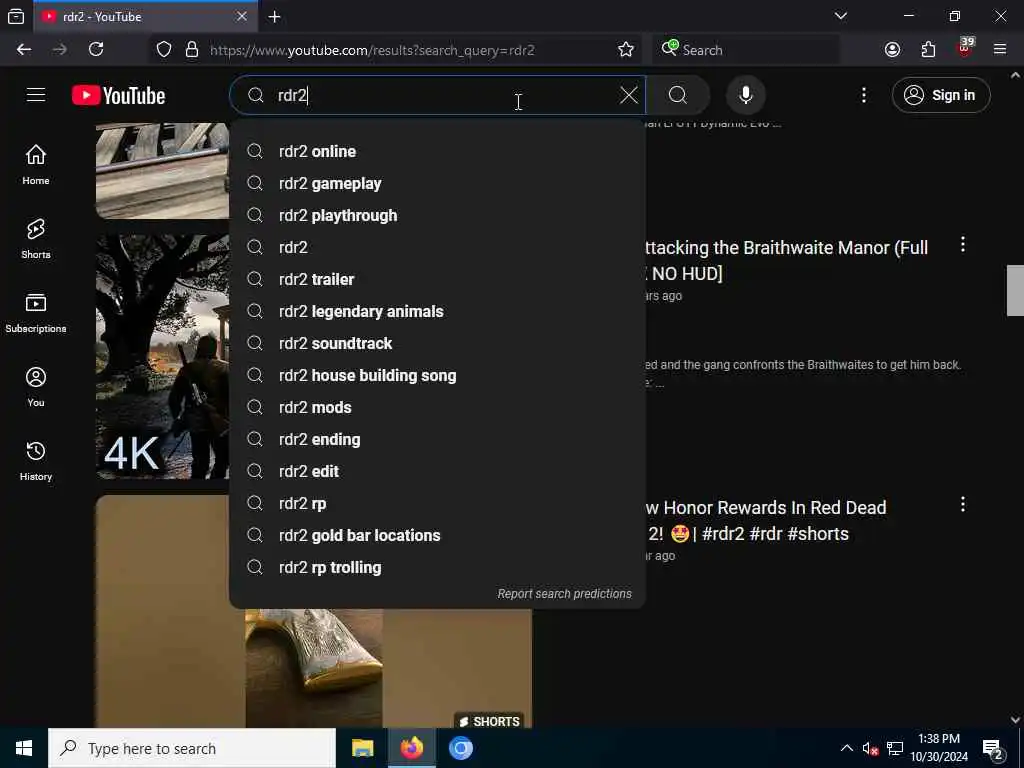Pick the rdr2 ending suggestion
The height and width of the screenshot is (768, 1024).
[438, 440]
